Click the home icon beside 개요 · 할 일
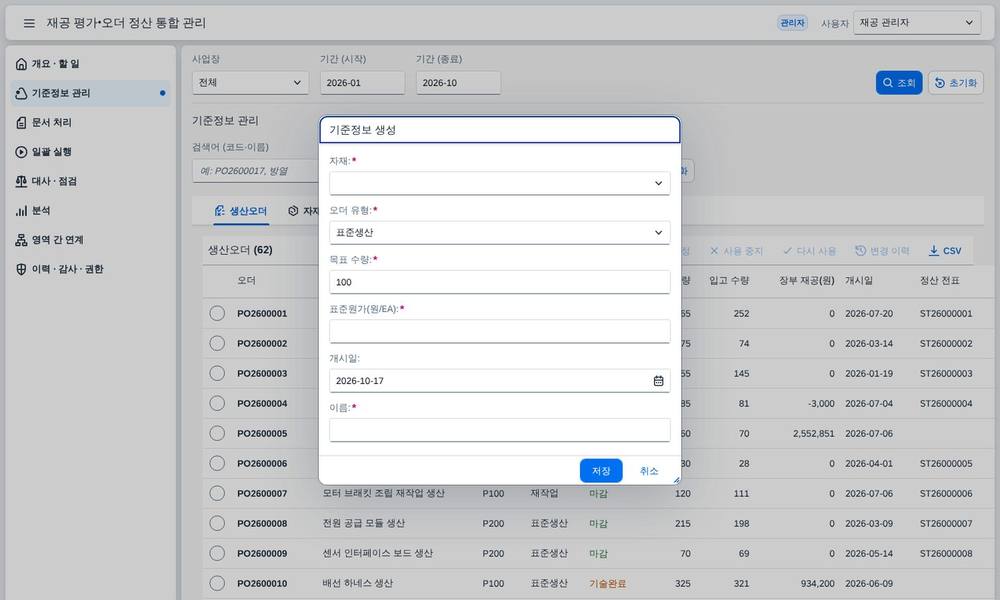The height and width of the screenshot is (600, 1000). pyautogui.click(x=21, y=64)
